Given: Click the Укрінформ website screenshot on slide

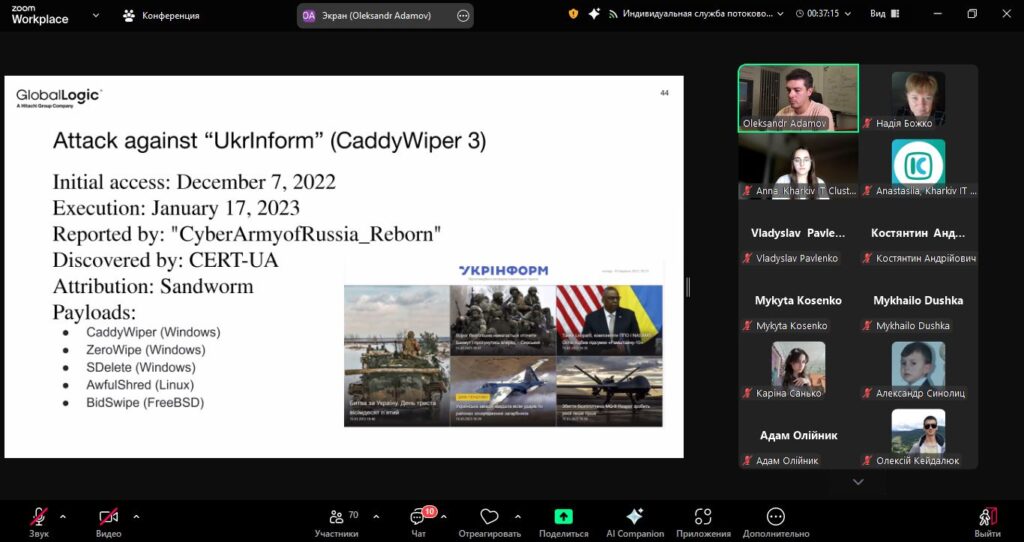Looking at the screenshot, I should coord(503,343).
